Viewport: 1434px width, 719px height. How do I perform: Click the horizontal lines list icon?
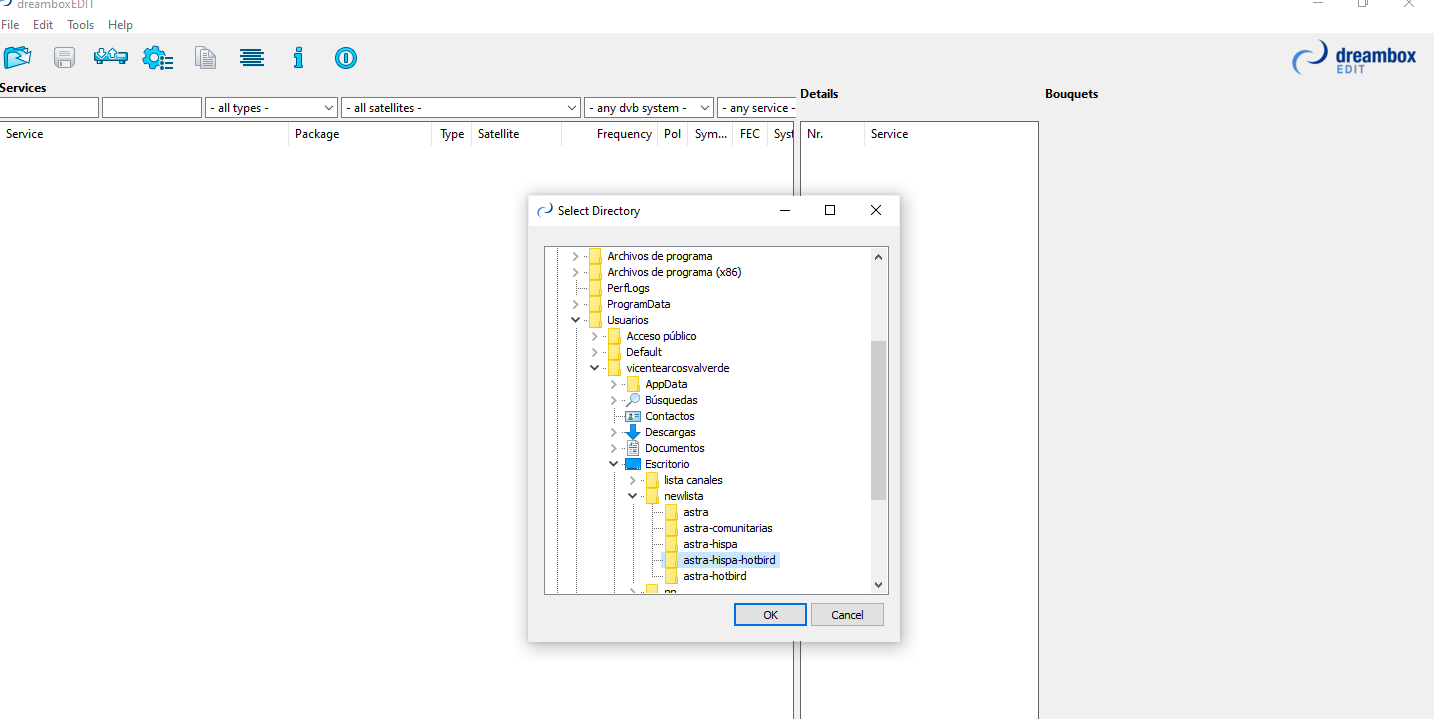coord(252,58)
